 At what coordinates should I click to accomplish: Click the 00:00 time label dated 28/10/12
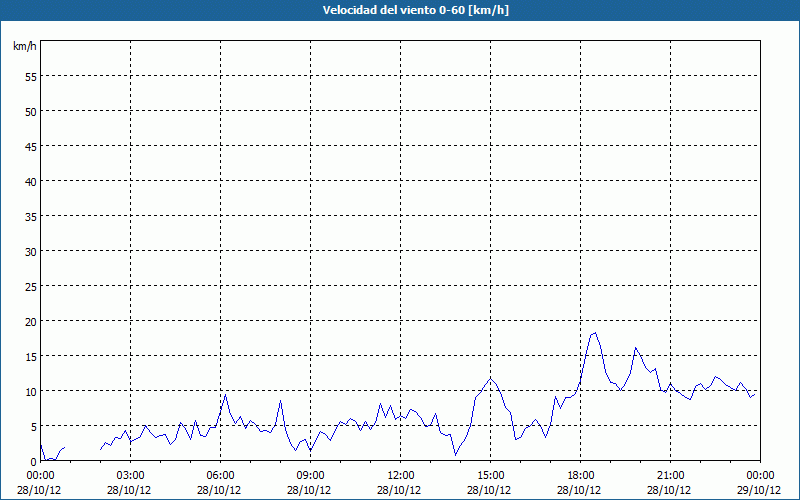pos(40,476)
